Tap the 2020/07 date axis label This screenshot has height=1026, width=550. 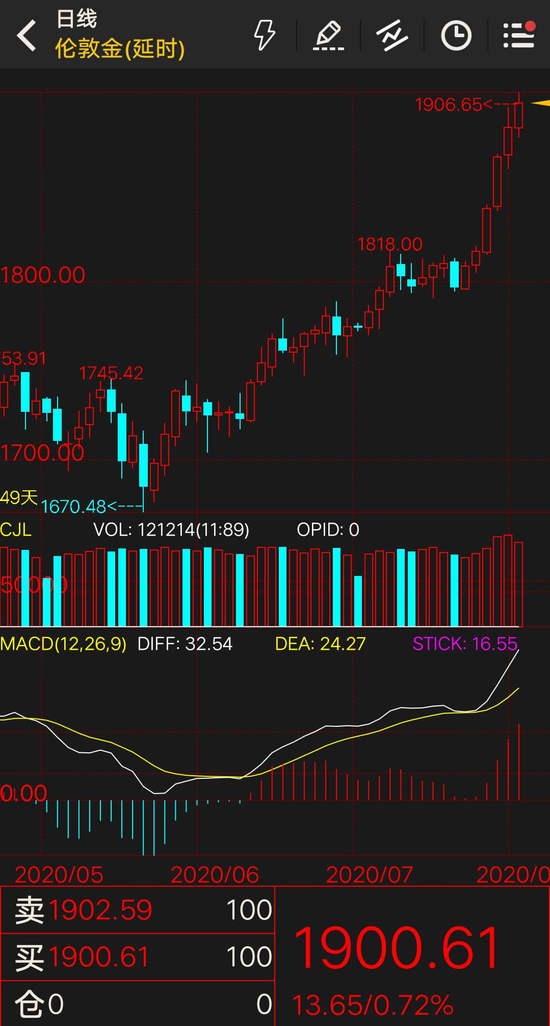(x=370, y=874)
